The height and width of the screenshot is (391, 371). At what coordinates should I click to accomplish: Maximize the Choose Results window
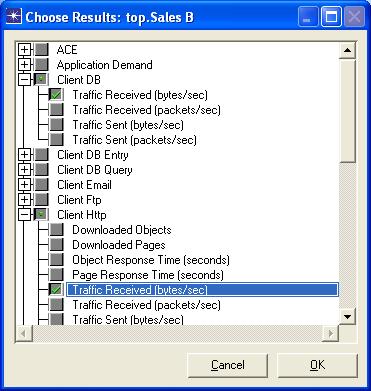(x=331, y=17)
